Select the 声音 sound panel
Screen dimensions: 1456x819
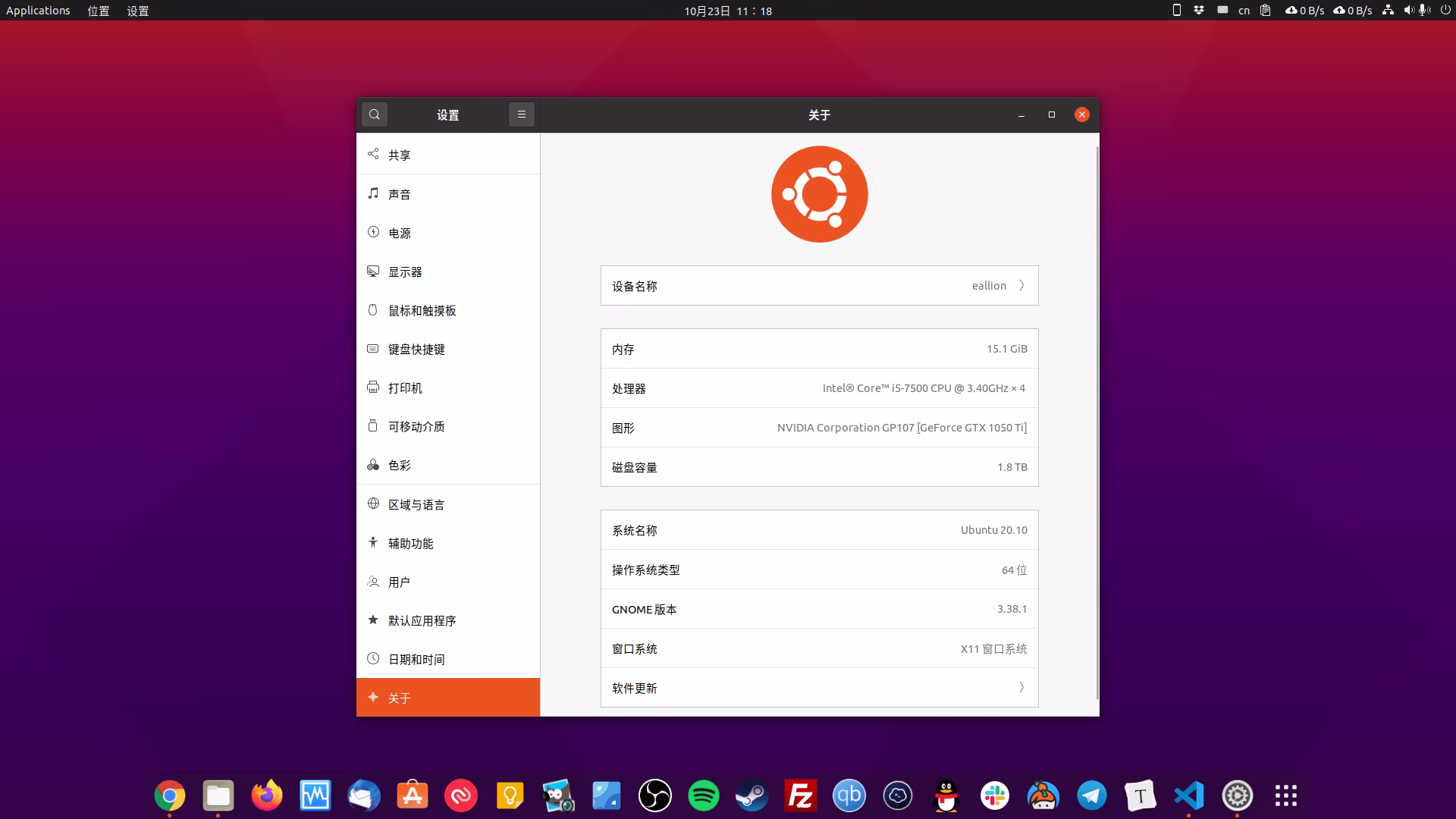(x=448, y=194)
